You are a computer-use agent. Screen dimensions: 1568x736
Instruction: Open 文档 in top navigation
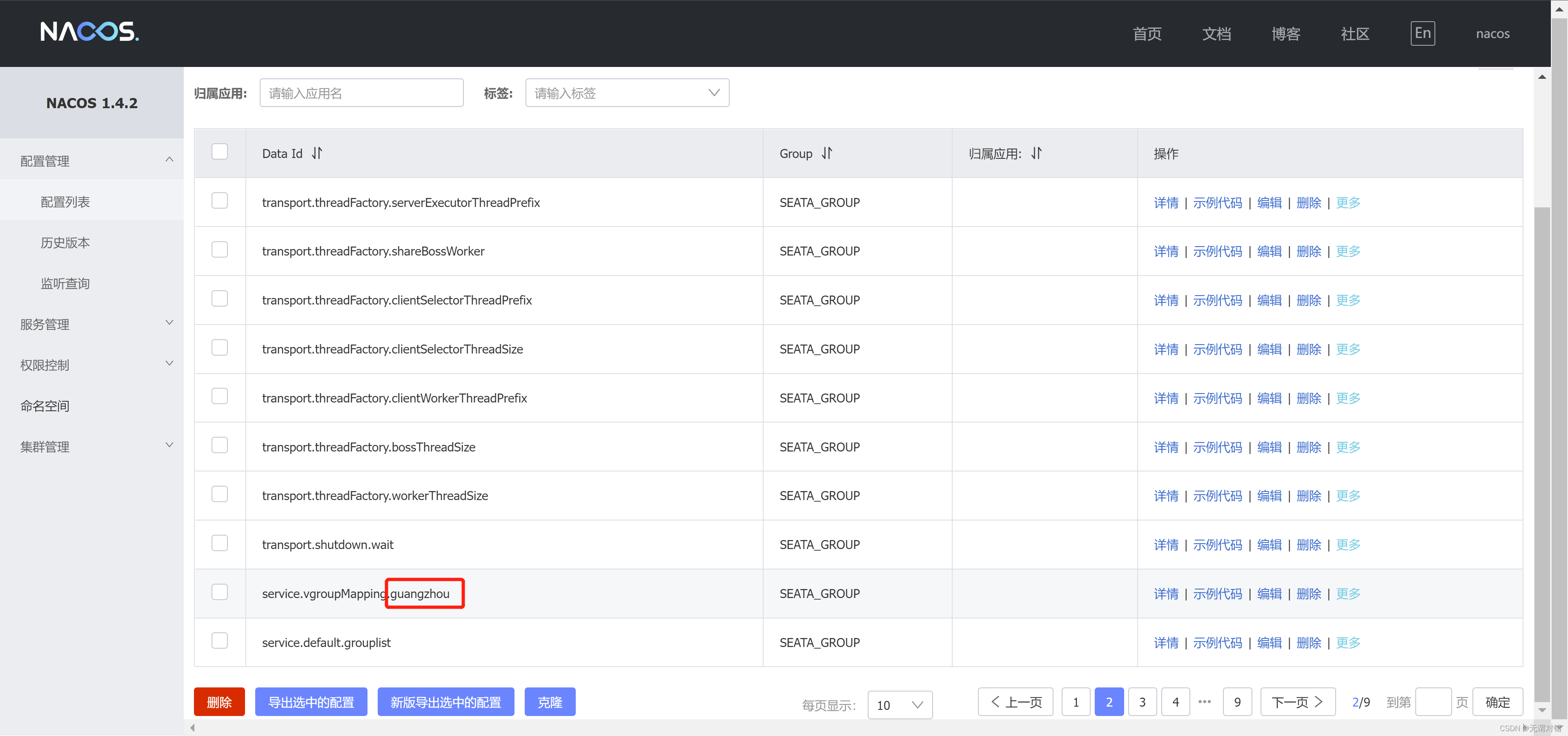pos(1216,33)
